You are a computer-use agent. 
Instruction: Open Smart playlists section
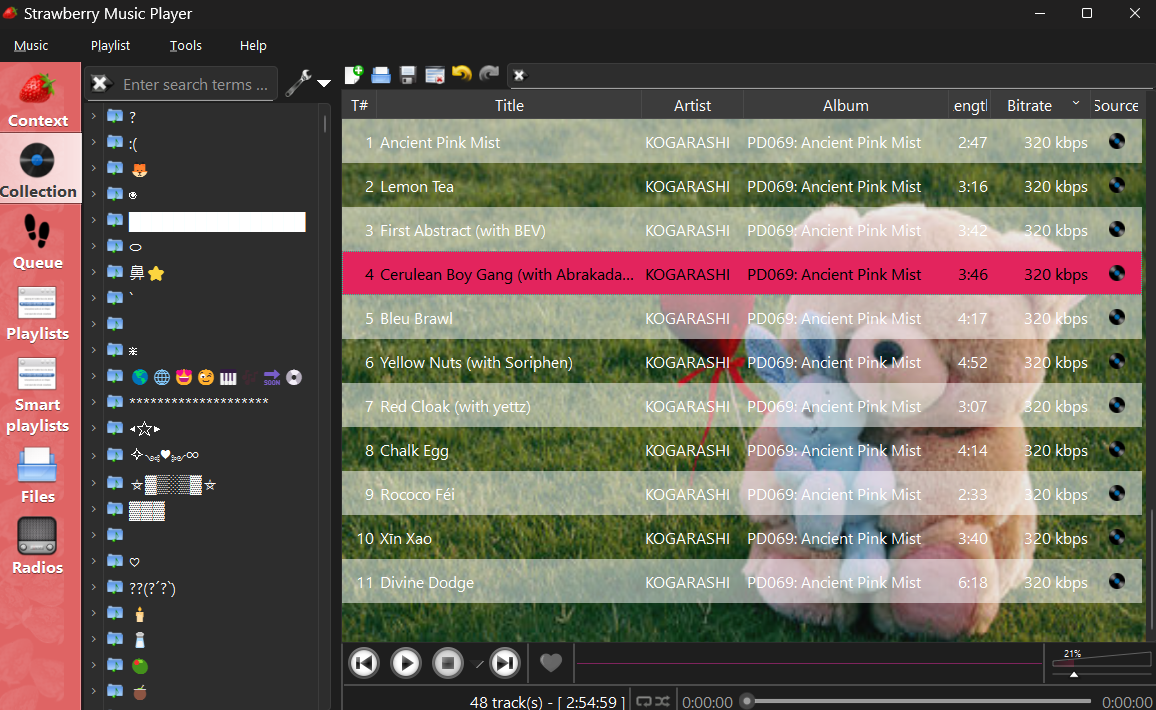pos(40,394)
